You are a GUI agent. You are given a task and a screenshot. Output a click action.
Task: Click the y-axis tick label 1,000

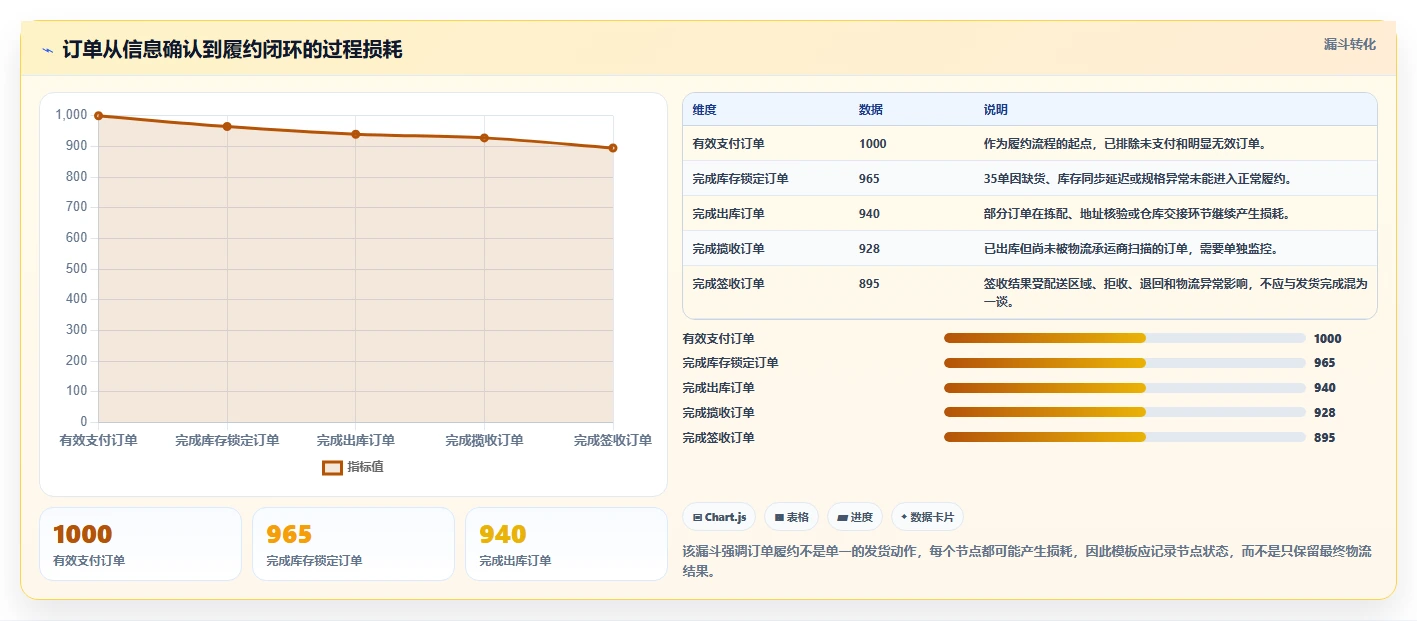(x=71, y=115)
